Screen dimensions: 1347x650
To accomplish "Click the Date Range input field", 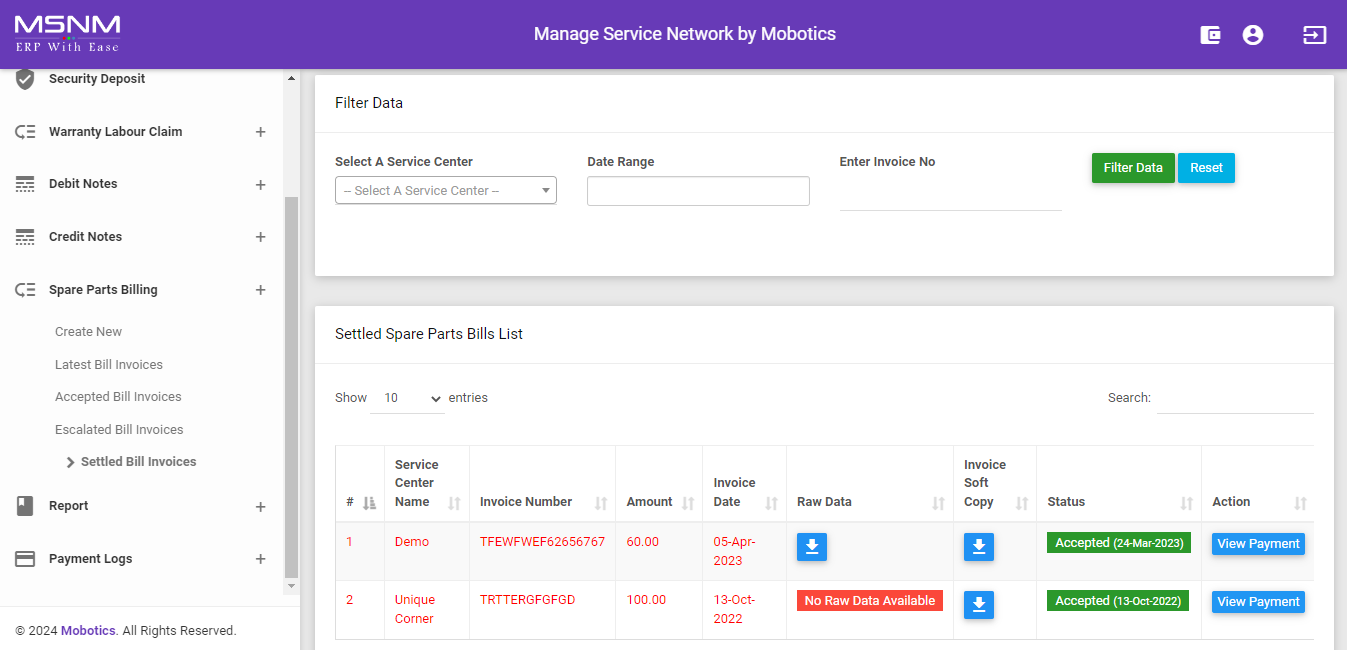I will tap(698, 191).
